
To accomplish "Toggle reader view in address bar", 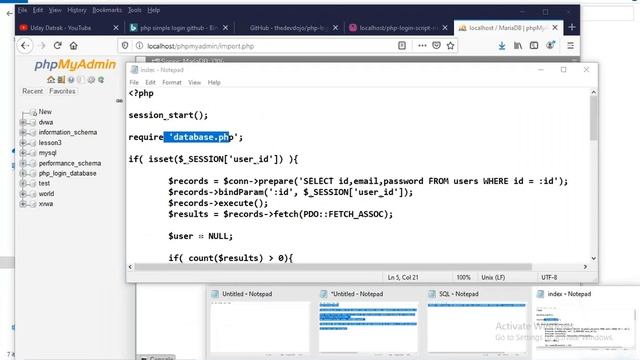I will point(402,46).
